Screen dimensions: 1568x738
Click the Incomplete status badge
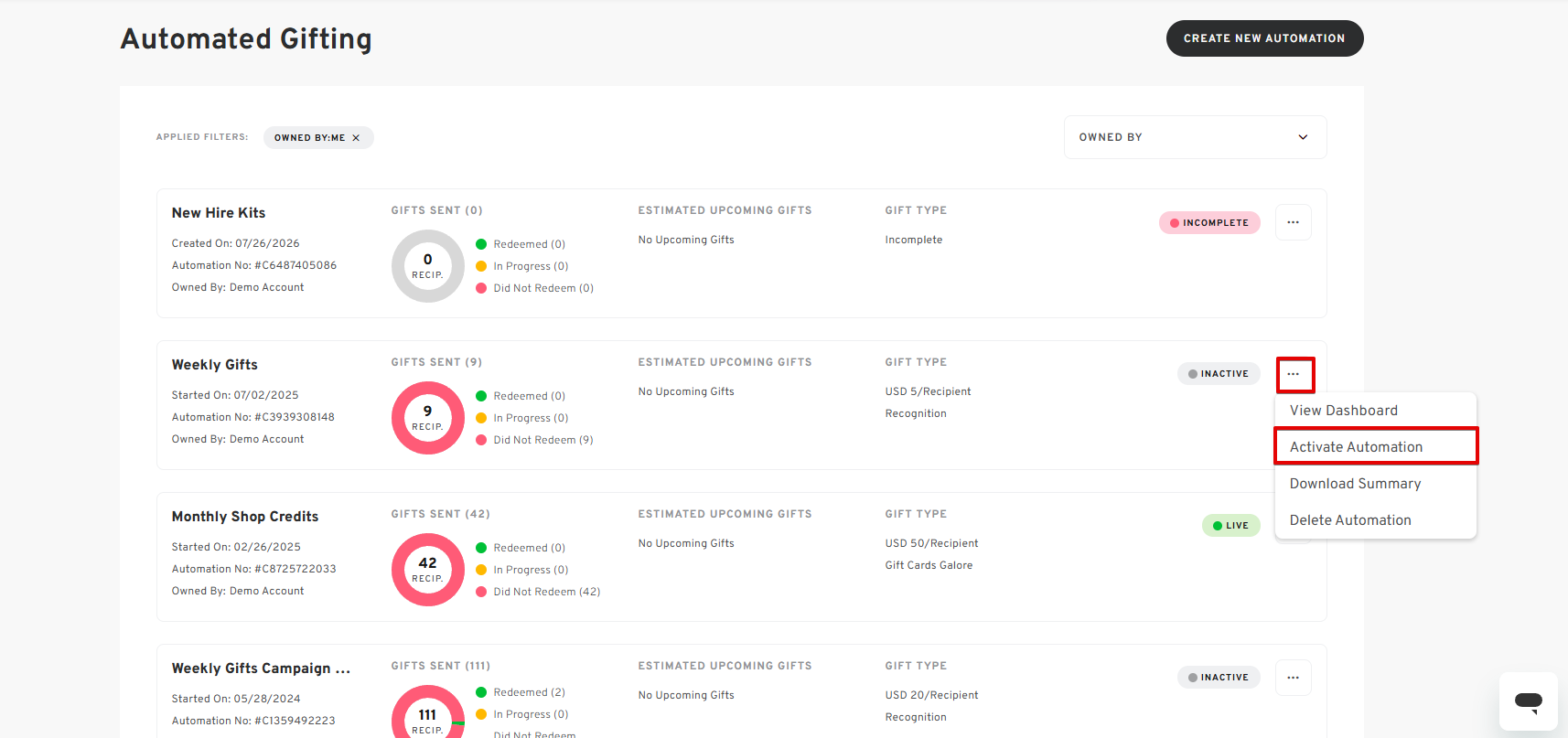(x=1209, y=222)
